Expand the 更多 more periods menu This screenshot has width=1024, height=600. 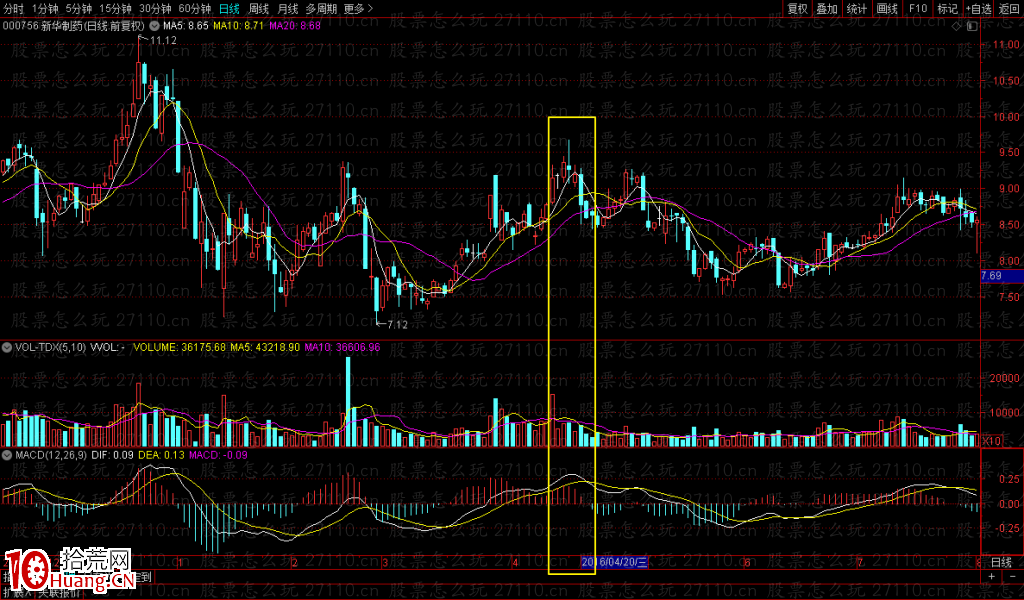358,8
